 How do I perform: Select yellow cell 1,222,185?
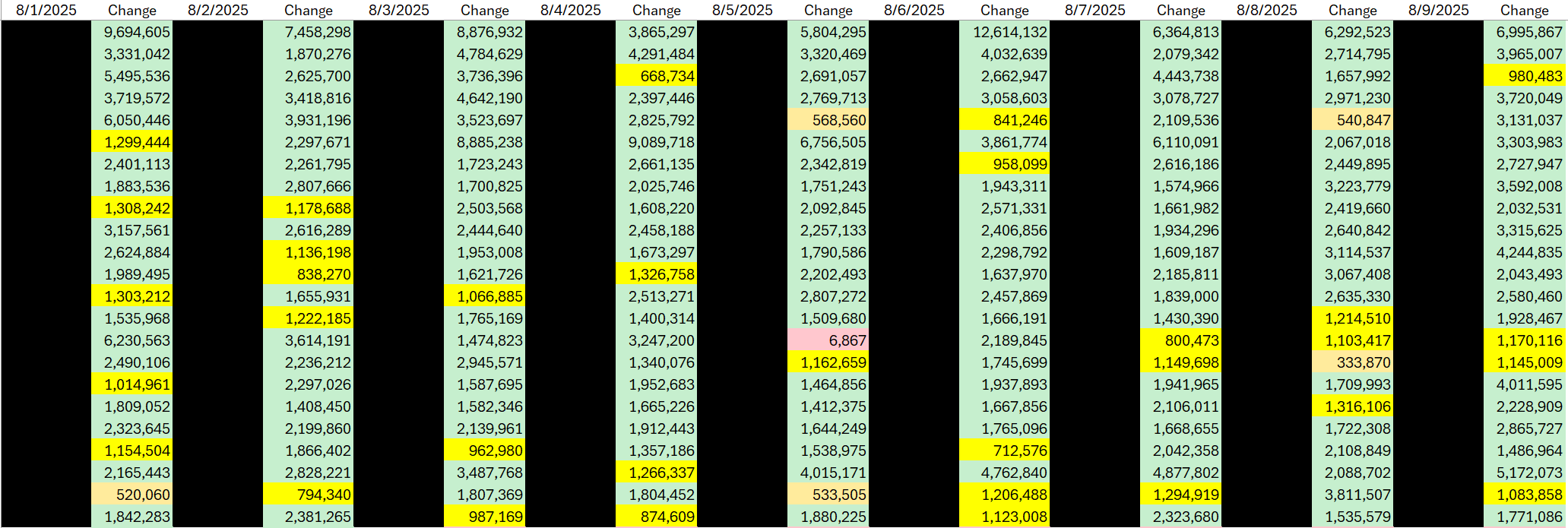click(x=308, y=318)
